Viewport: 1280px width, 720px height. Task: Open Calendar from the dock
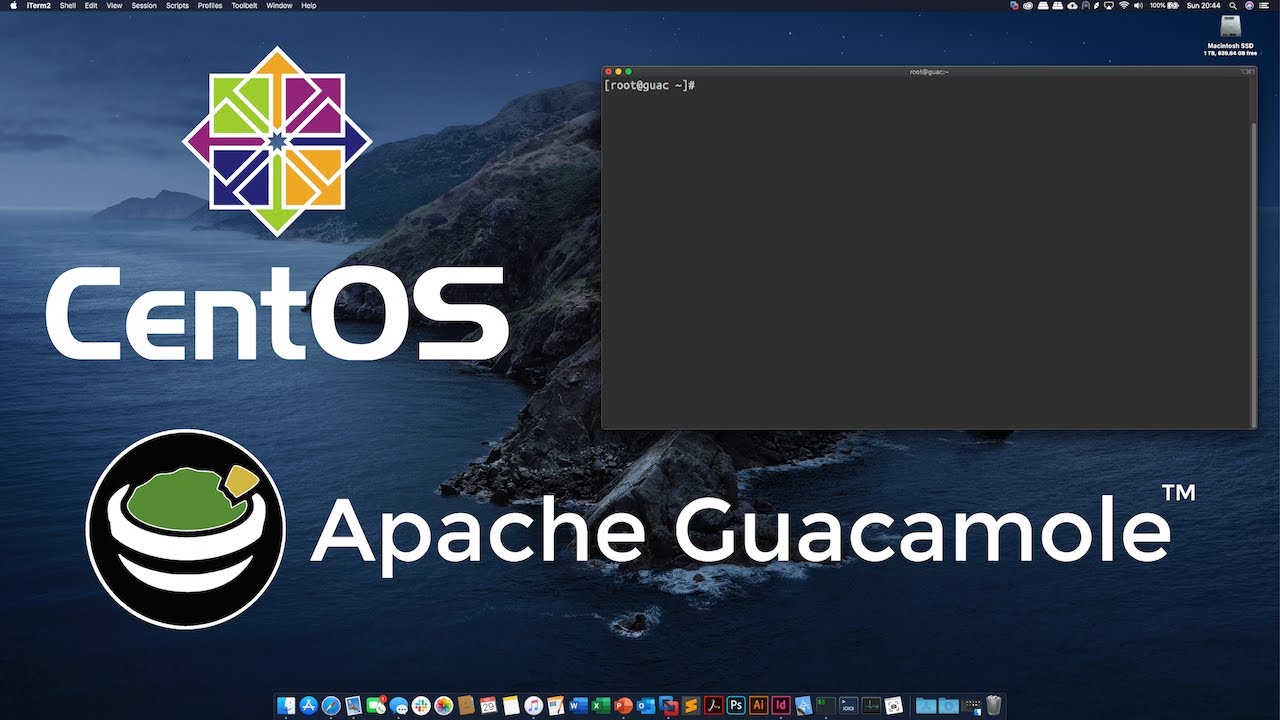488,705
